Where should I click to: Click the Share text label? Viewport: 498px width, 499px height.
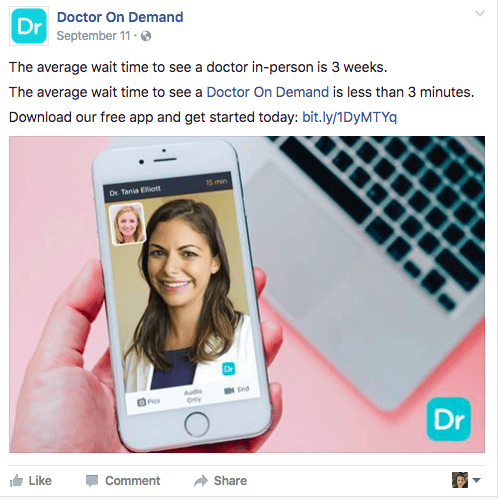click(x=230, y=481)
